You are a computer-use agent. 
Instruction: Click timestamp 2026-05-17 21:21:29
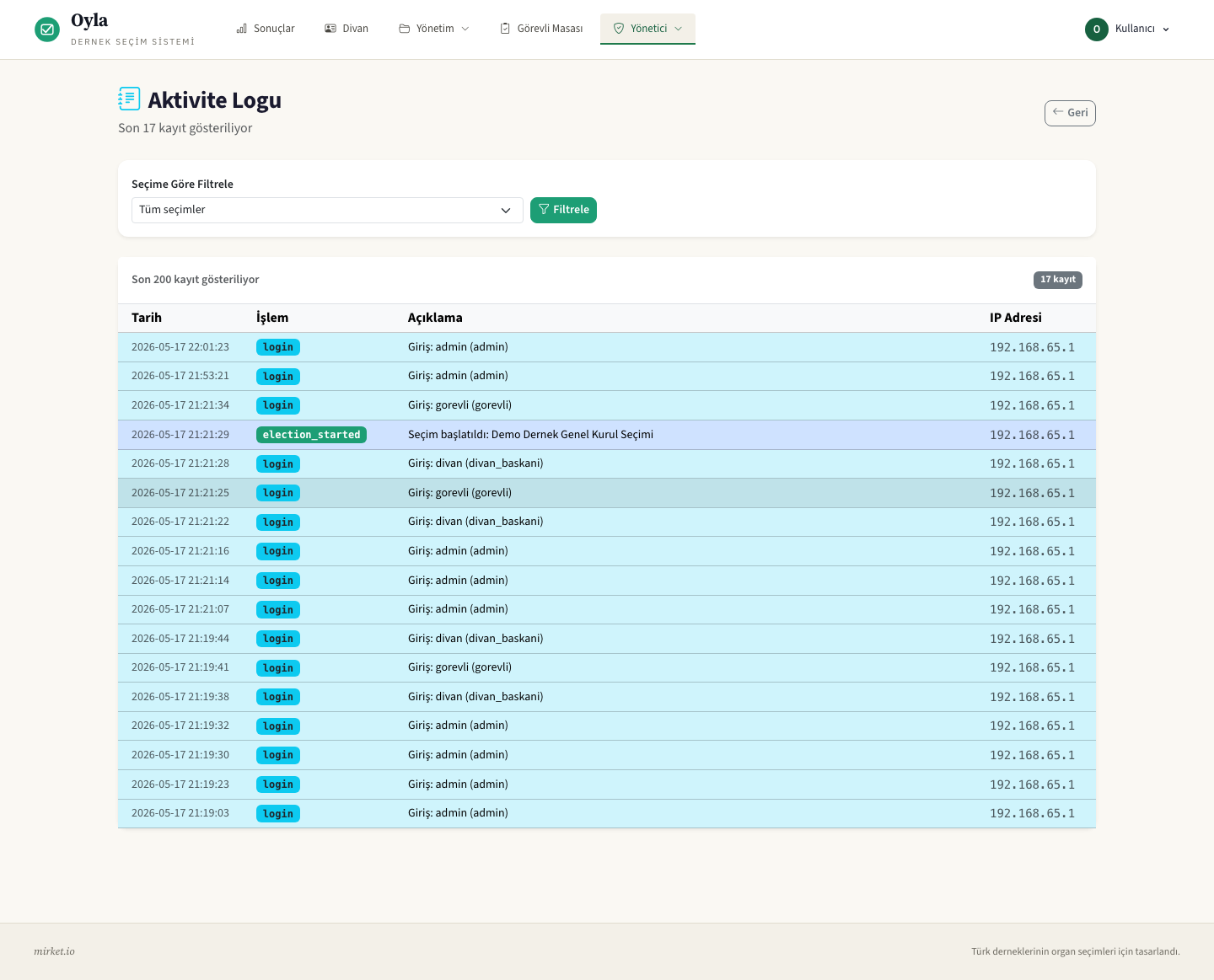(180, 435)
